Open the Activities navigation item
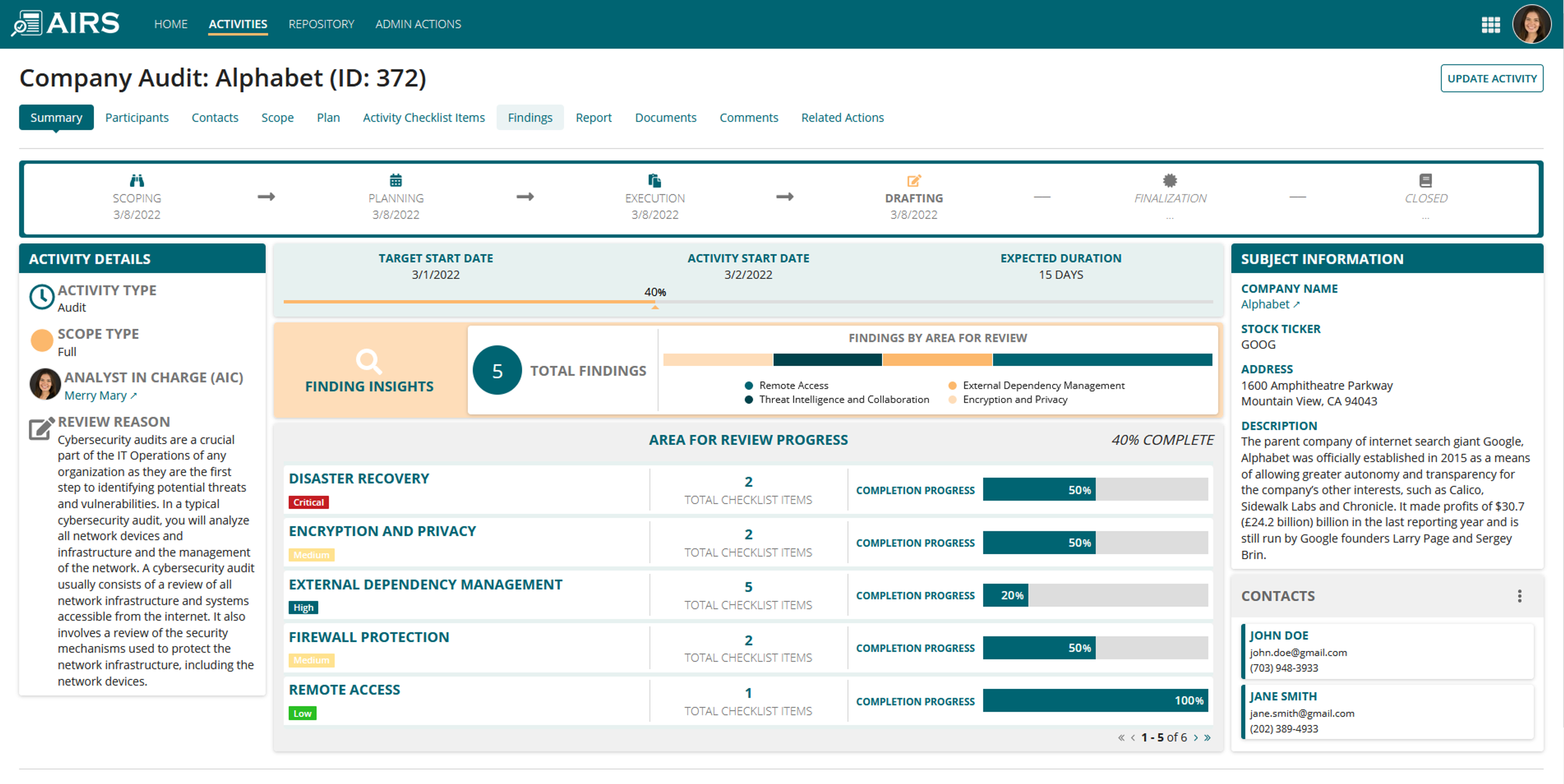Image resolution: width=1564 pixels, height=784 pixels. 237,24
